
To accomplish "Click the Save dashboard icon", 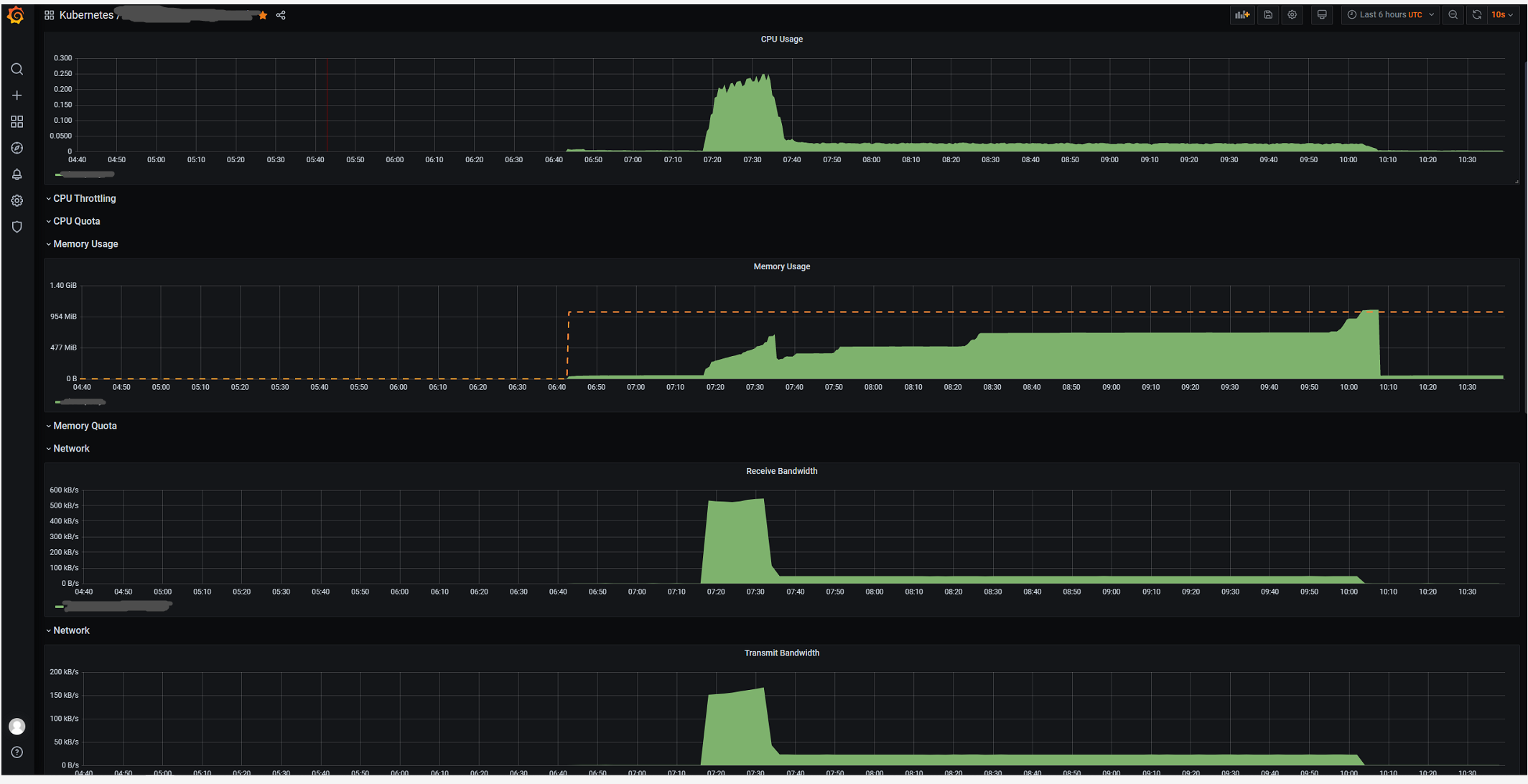I will 1268,14.
